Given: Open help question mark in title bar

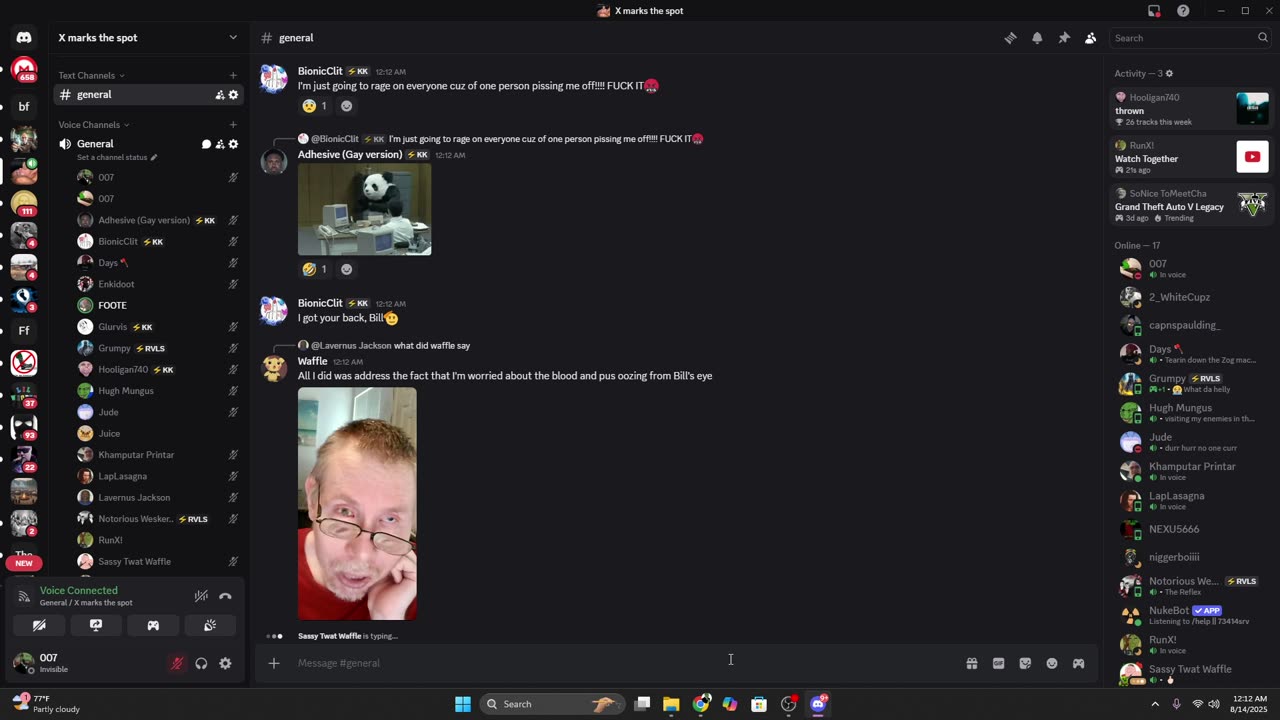Looking at the screenshot, I should [x=1183, y=11].
